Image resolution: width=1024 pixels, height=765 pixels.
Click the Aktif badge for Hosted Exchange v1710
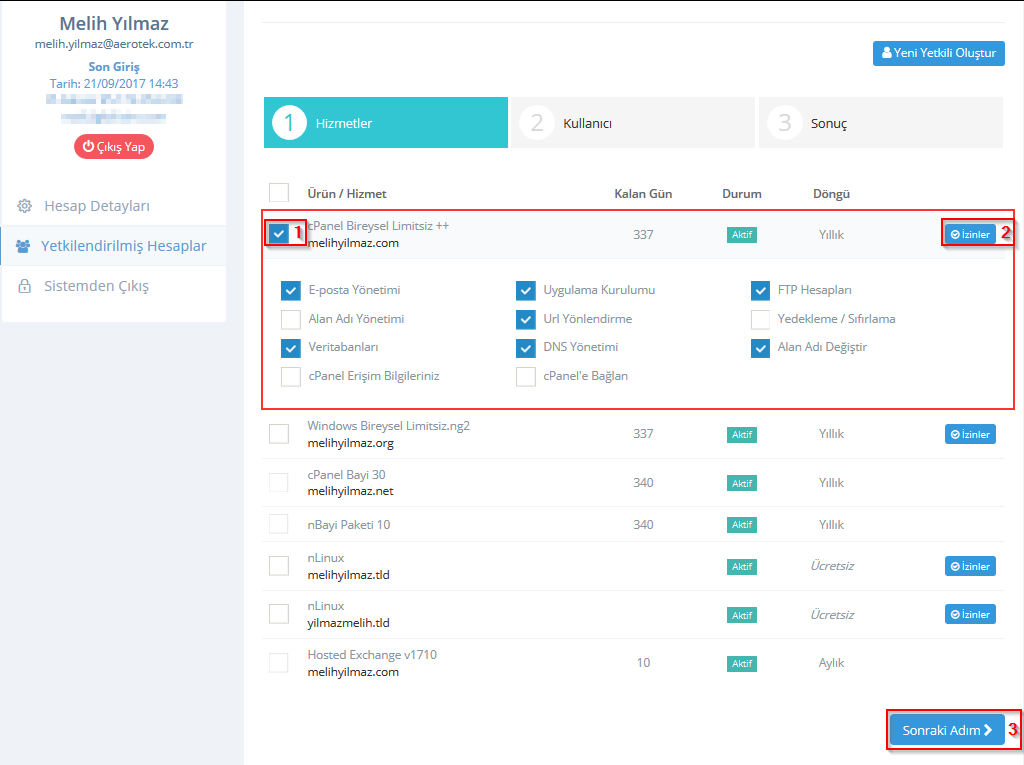(x=742, y=664)
